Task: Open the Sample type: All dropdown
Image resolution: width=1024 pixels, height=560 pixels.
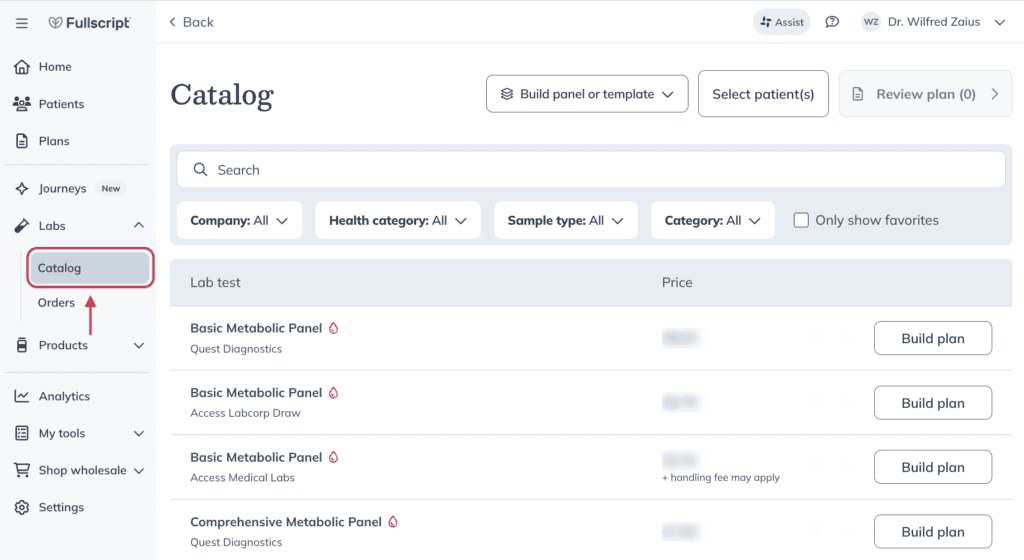Action: (566, 221)
